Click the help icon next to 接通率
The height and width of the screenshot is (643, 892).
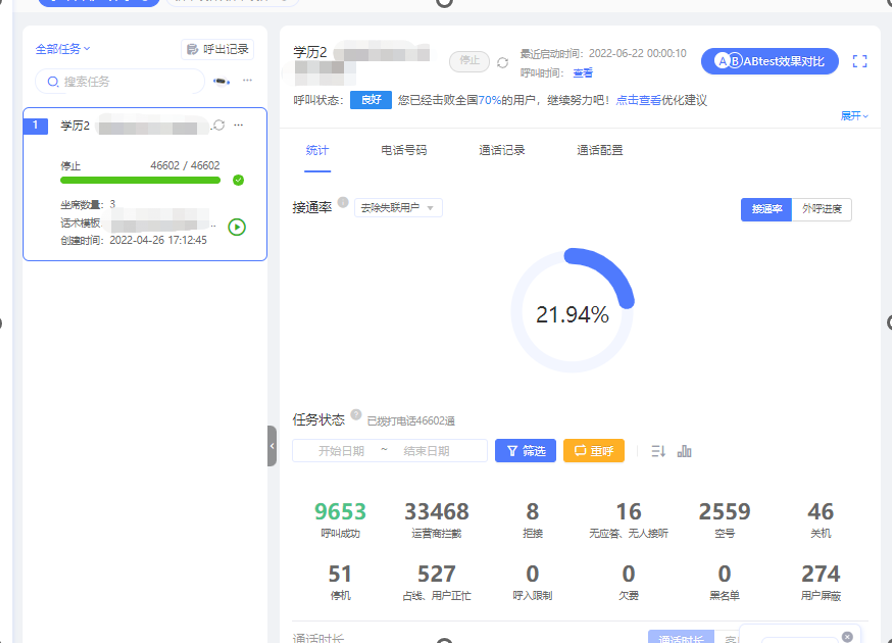[x=343, y=203]
